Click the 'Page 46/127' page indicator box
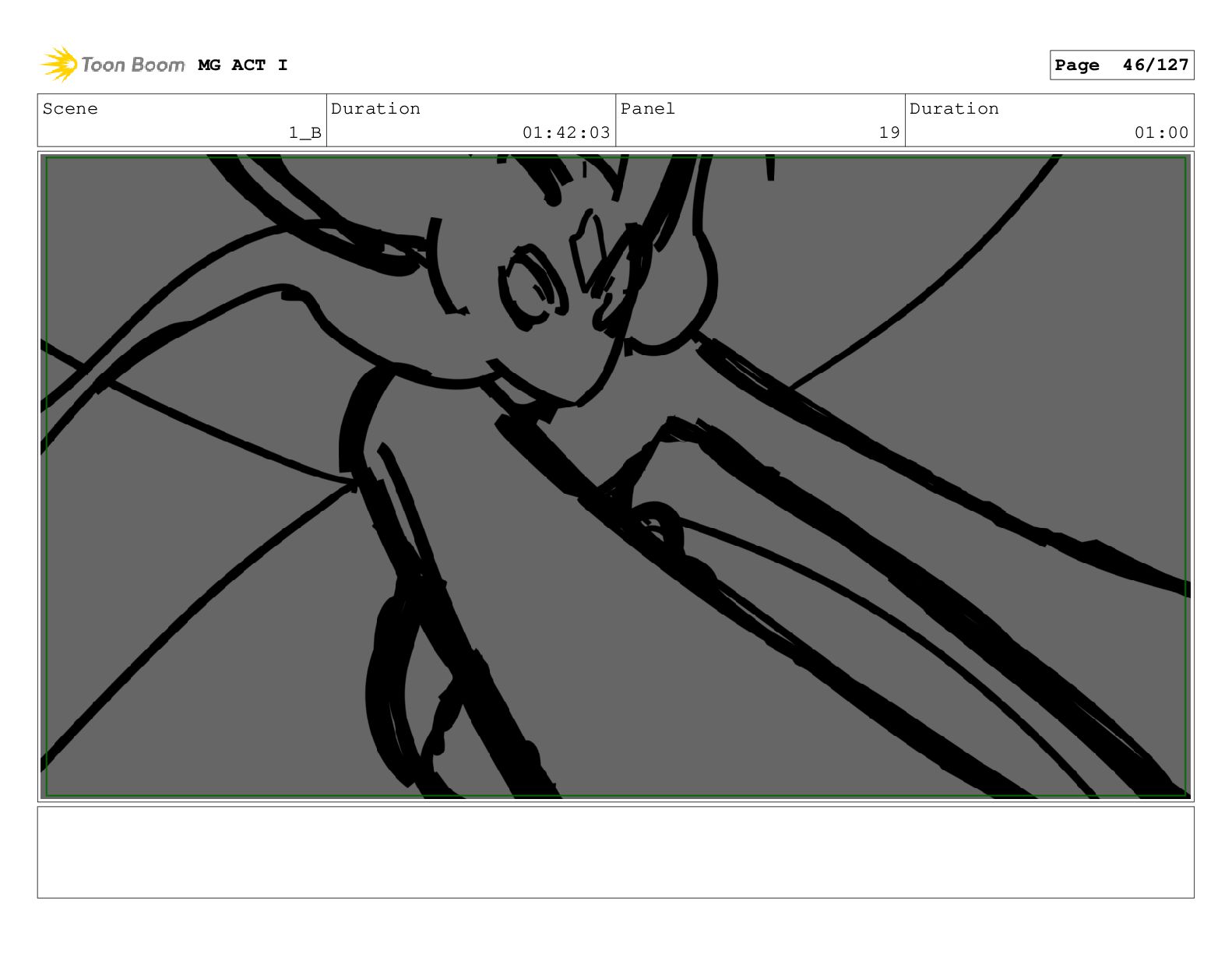The height and width of the screenshot is (954, 1232). (x=1121, y=65)
